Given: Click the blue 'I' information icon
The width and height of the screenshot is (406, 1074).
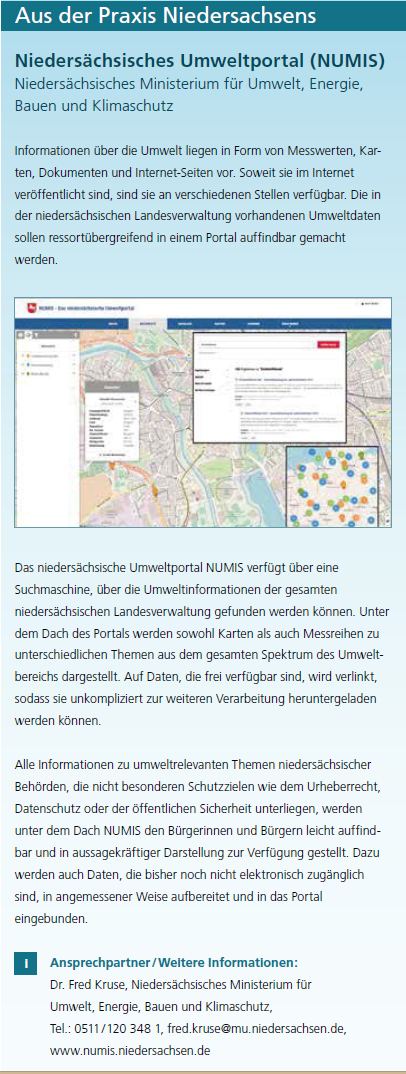Looking at the screenshot, I should [25, 964].
